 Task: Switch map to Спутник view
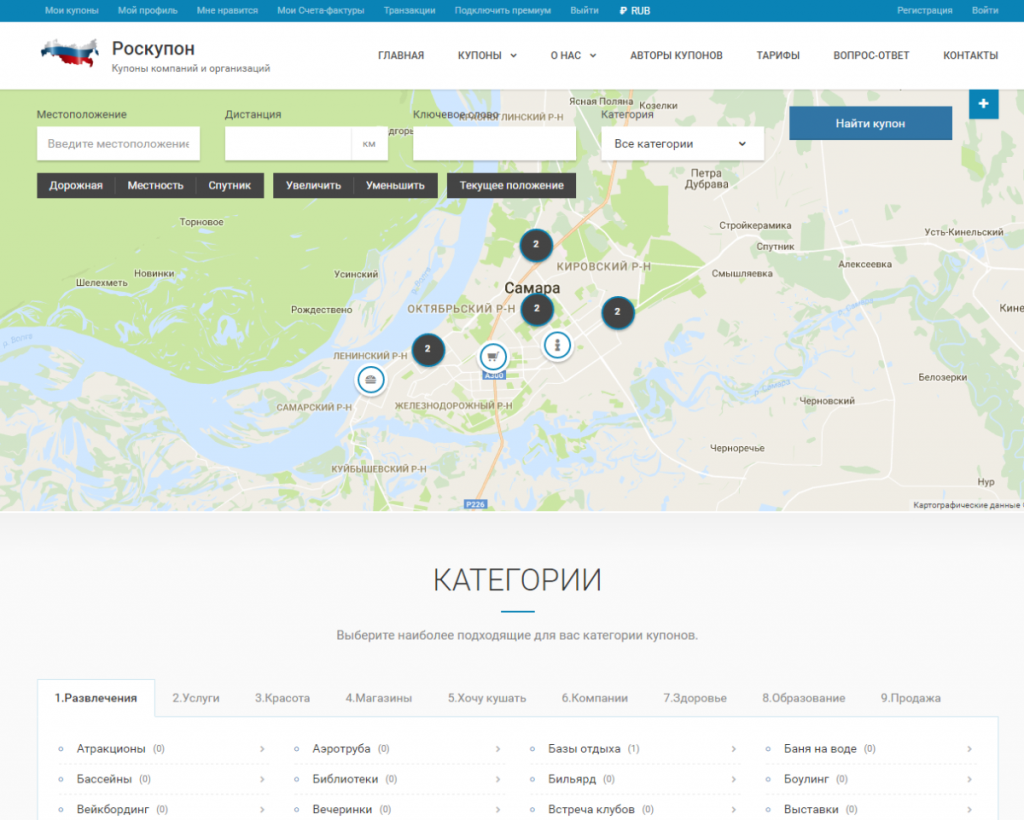[x=229, y=185]
